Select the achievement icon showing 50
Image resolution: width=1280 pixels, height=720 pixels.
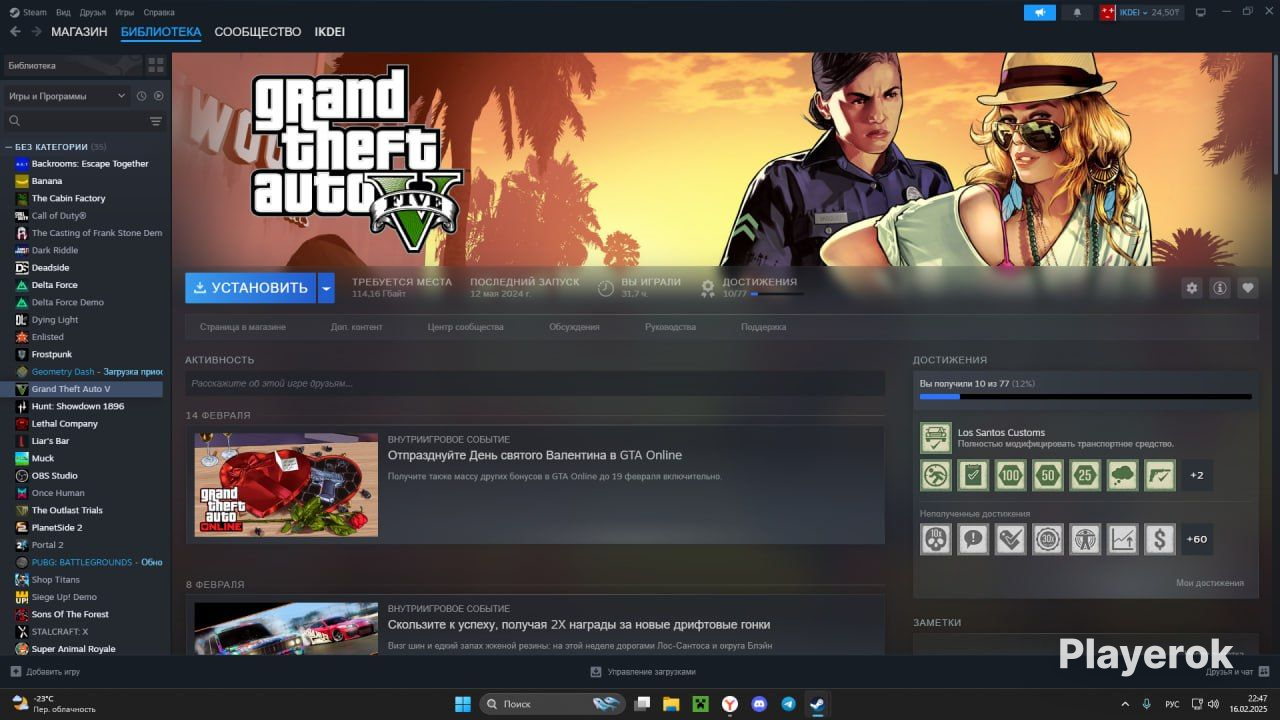1048,475
